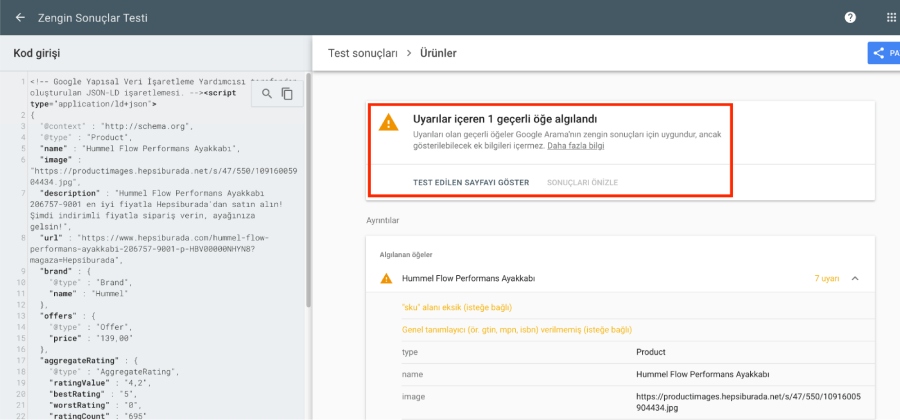Click the "ratingCount" : "695" code line
This screenshot has height=420, width=900.
point(98,416)
